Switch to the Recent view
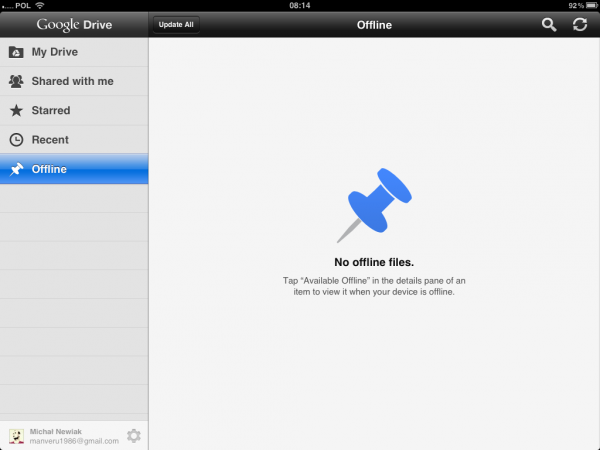600x450 pixels. 50,140
